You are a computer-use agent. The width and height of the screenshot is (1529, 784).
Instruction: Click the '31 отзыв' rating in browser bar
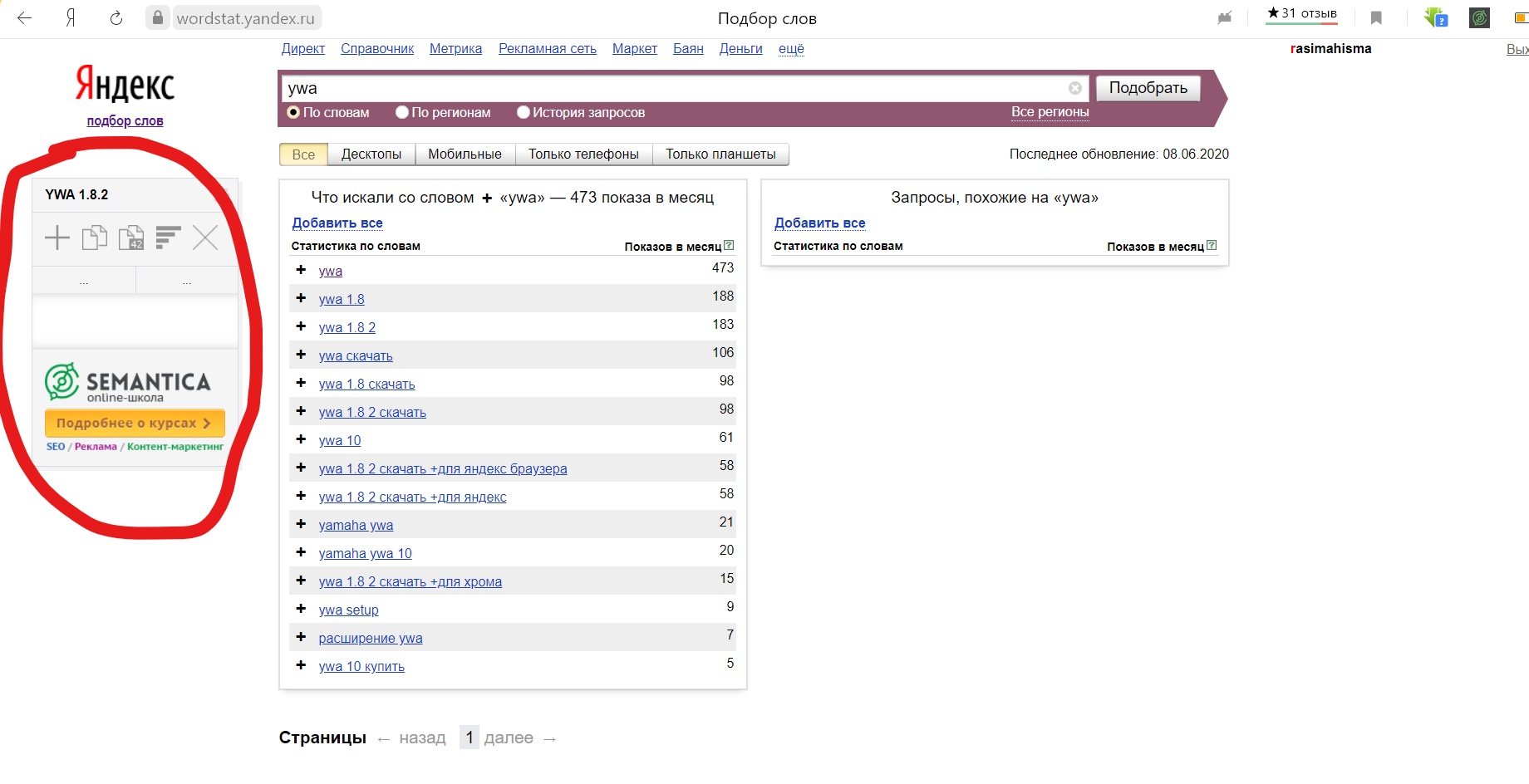(1302, 13)
